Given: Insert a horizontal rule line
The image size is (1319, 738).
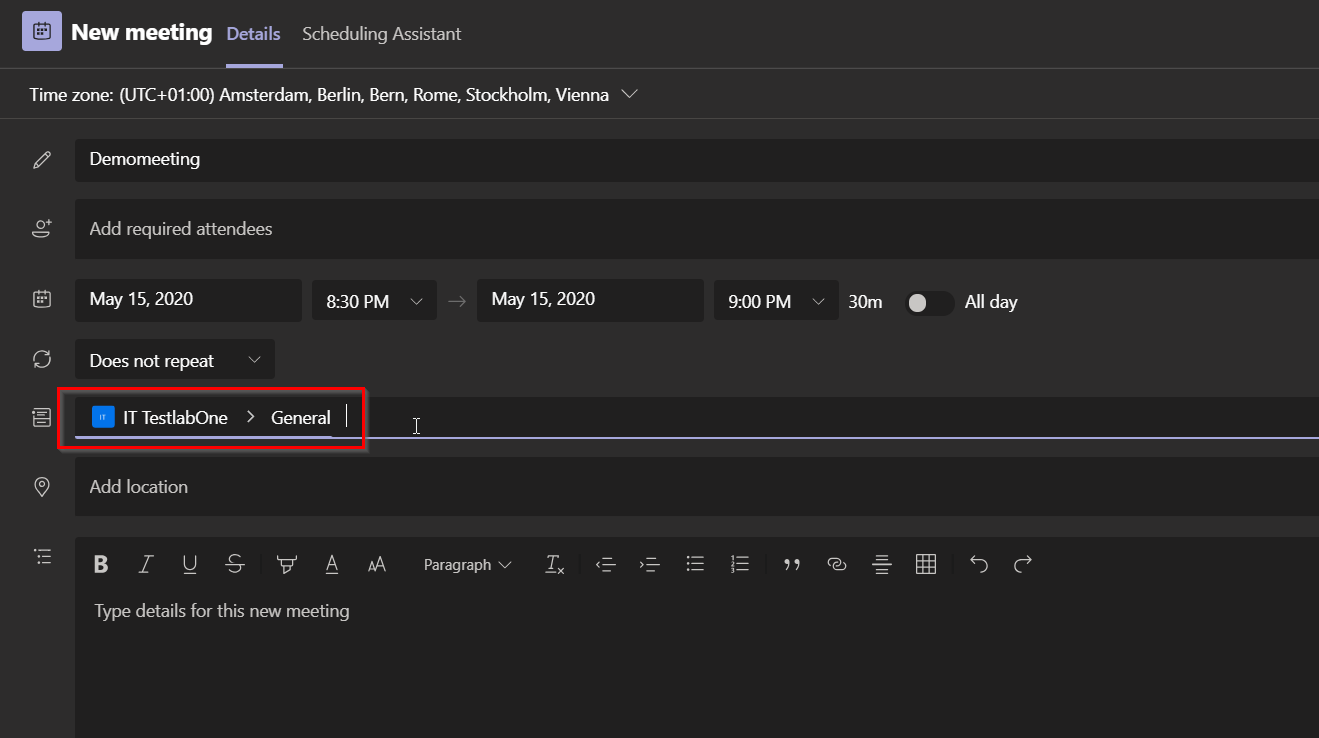Looking at the screenshot, I should [x=881, y=565].
